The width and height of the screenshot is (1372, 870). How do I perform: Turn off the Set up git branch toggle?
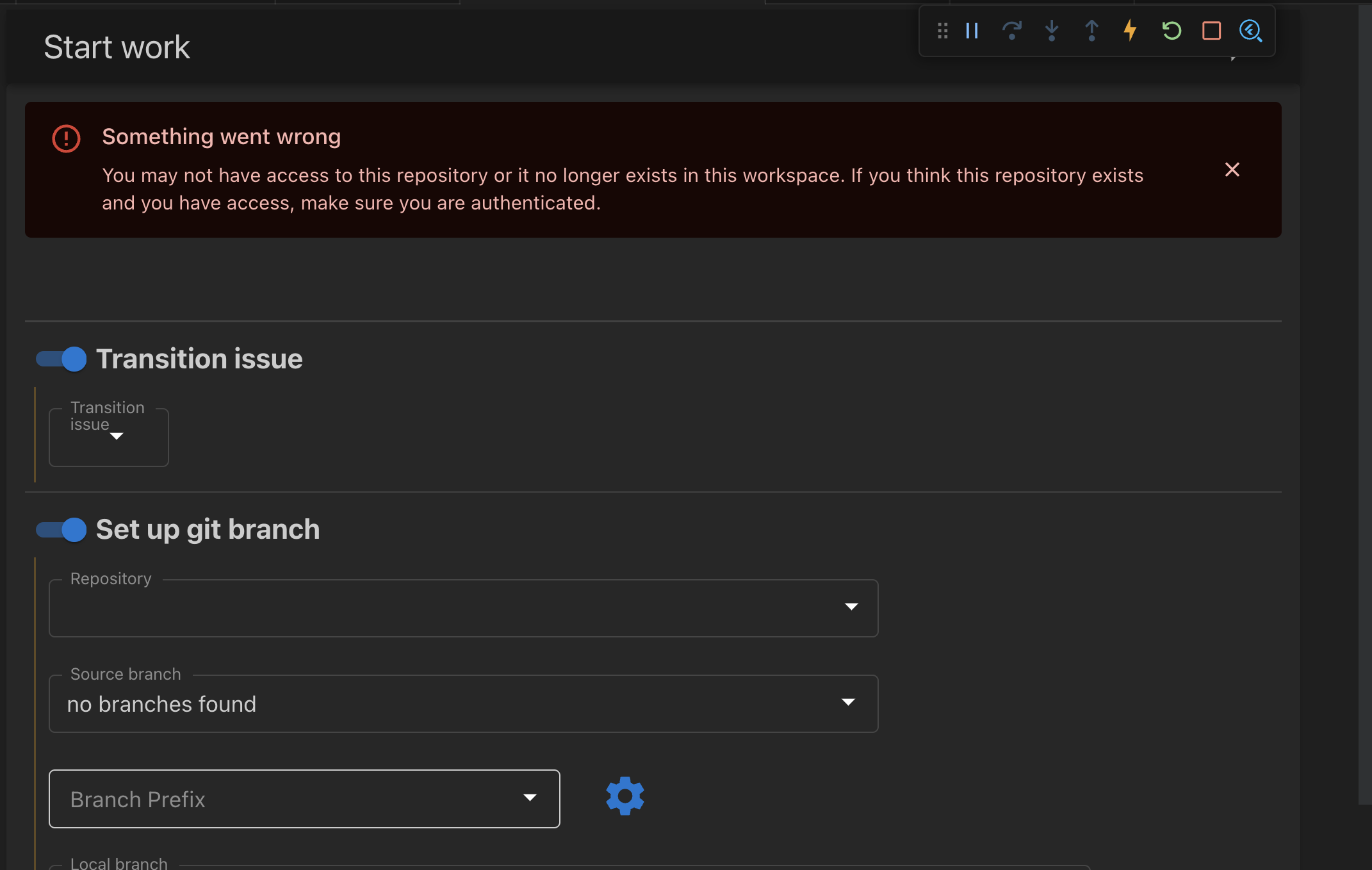pos(61,530)
